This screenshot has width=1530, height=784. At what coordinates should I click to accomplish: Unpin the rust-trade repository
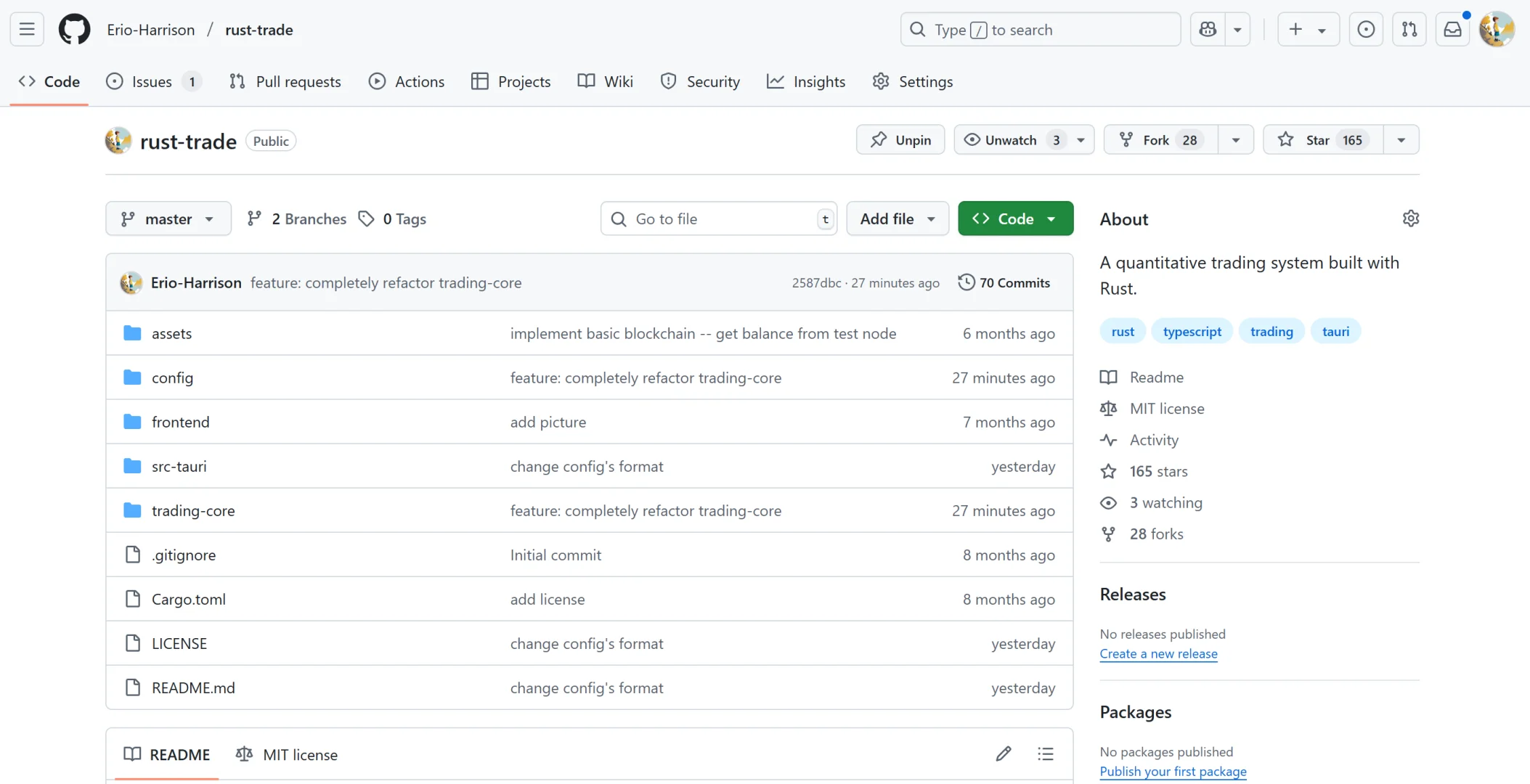point(900,140)
